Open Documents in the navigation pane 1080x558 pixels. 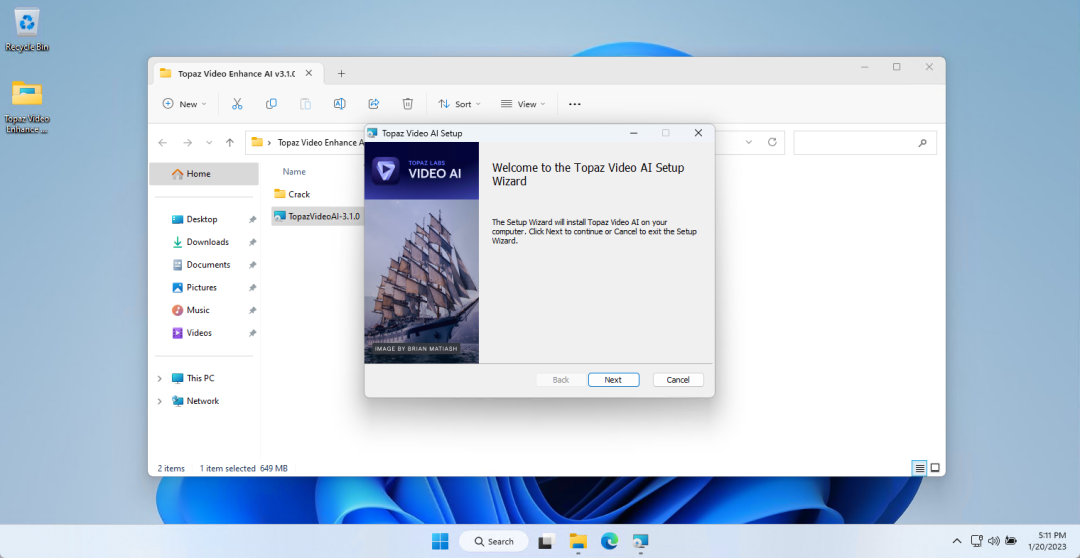click(x=207, y=265)
